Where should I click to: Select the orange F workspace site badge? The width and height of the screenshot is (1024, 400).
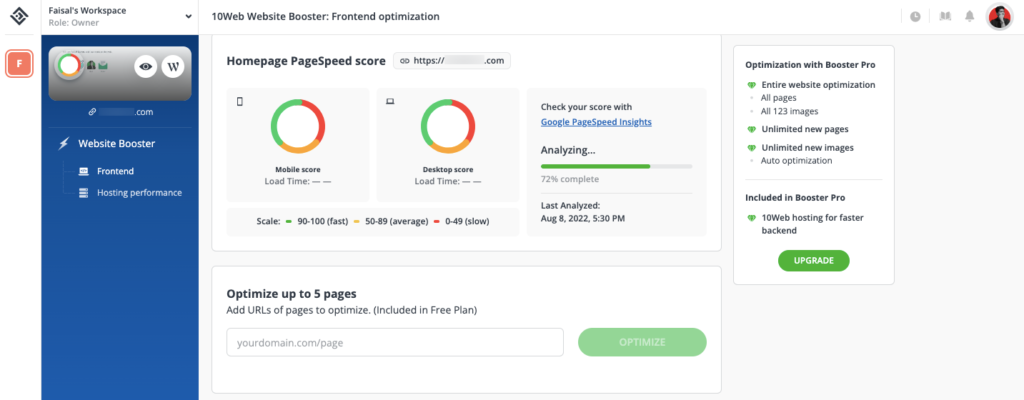[20, 63]
